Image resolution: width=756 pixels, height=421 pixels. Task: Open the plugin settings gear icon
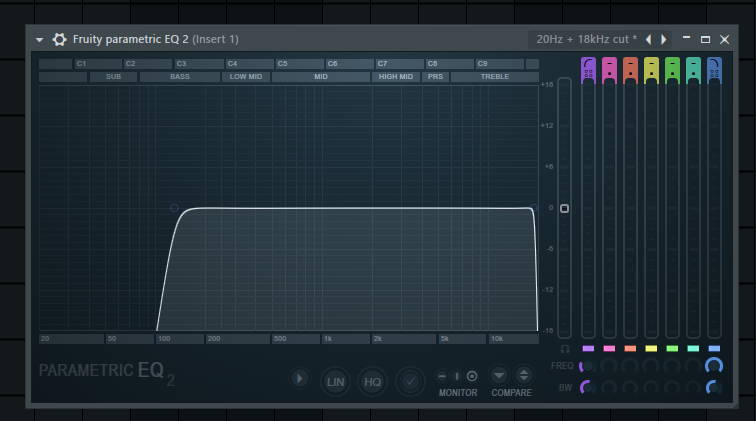59,40
